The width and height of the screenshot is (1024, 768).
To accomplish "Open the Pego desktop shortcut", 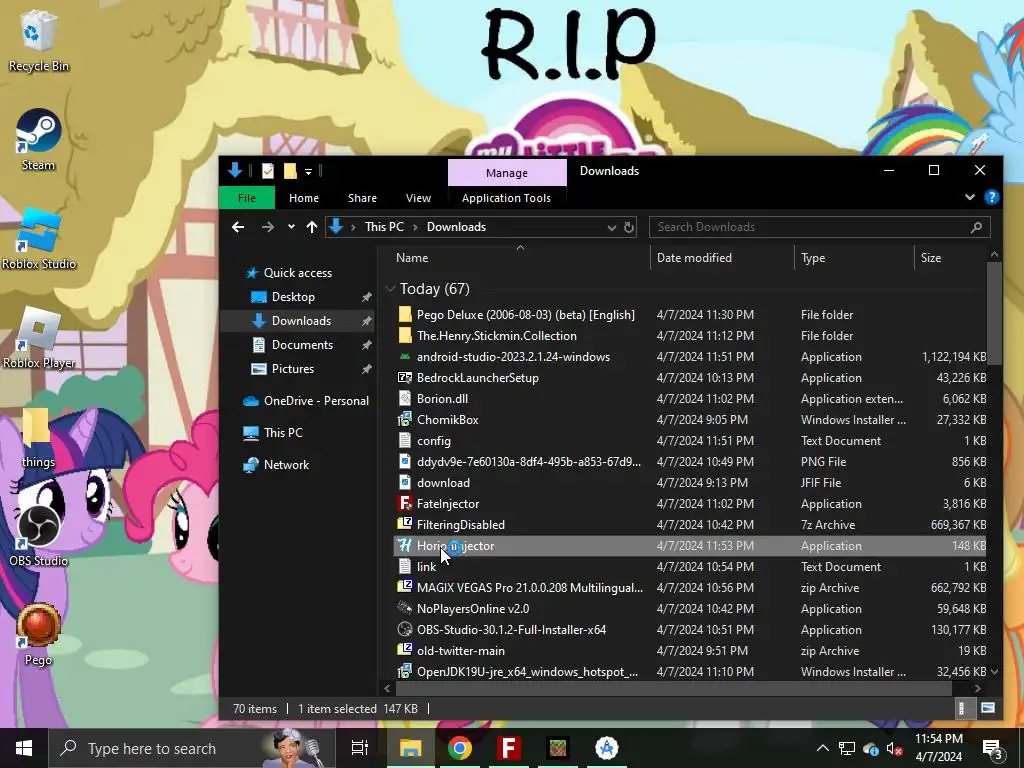I will pyautogui.click(x=38, y=635).
